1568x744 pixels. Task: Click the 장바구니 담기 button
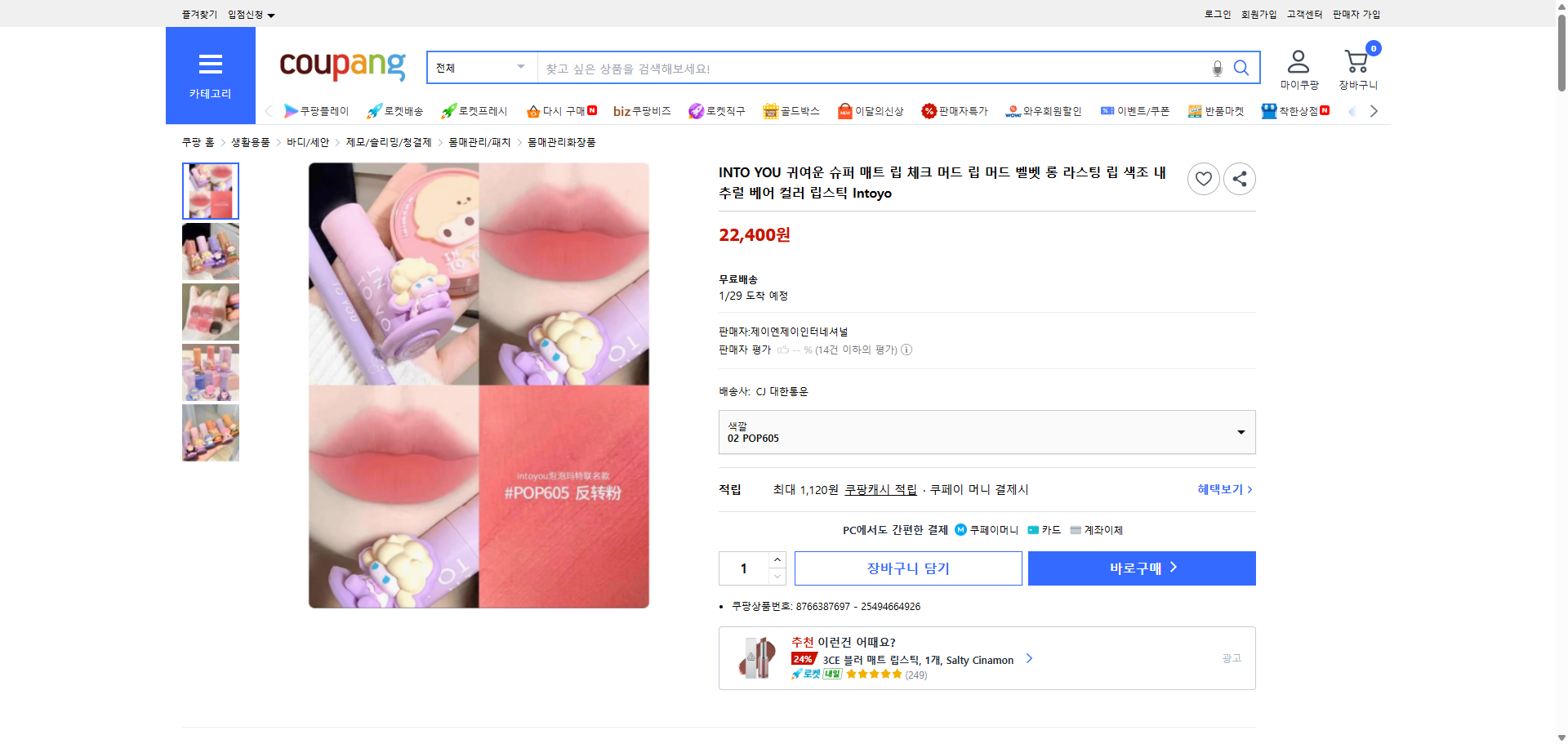(907, 568)
